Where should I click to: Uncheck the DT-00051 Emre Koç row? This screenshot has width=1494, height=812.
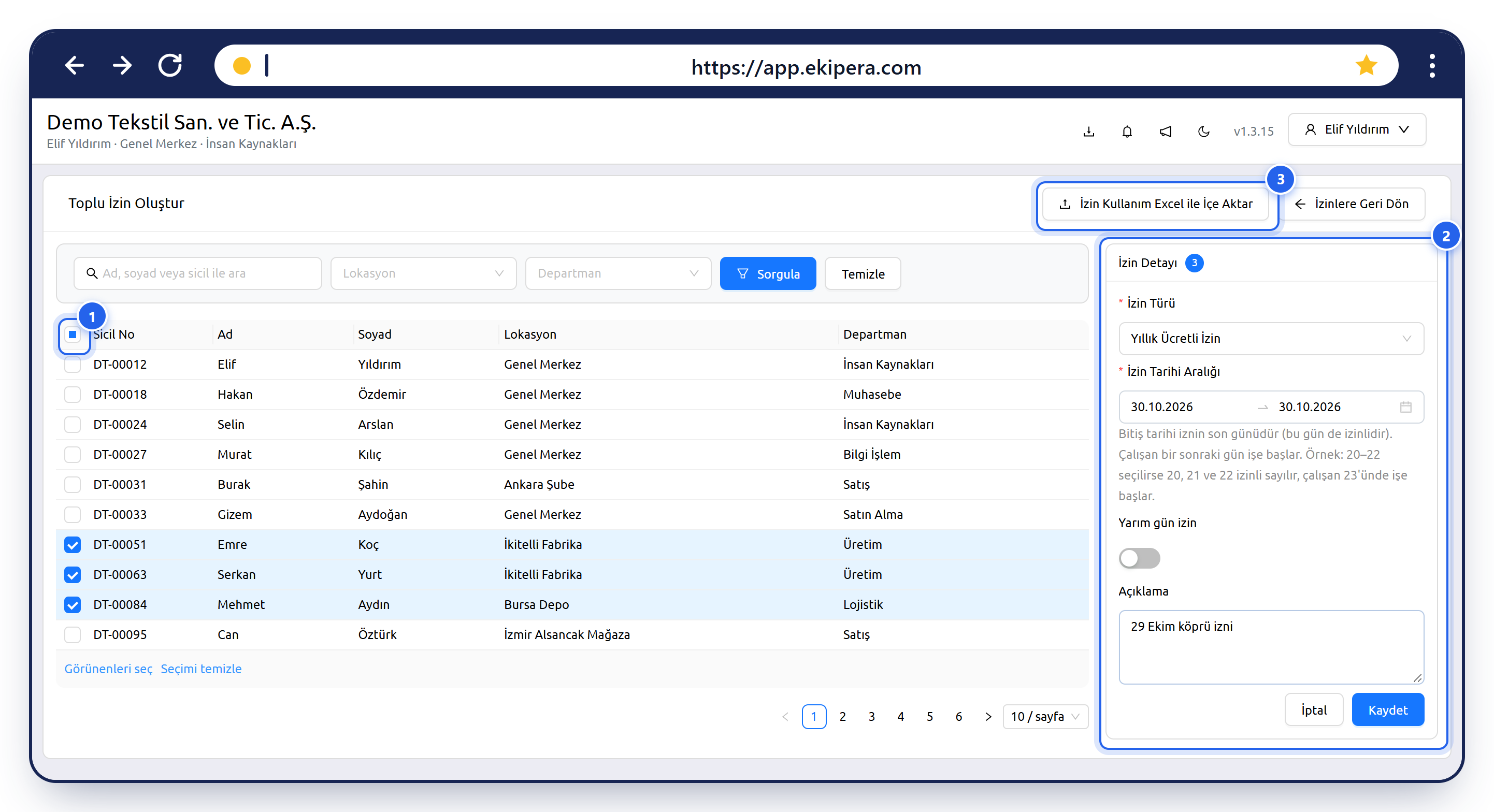pos(73,545)
